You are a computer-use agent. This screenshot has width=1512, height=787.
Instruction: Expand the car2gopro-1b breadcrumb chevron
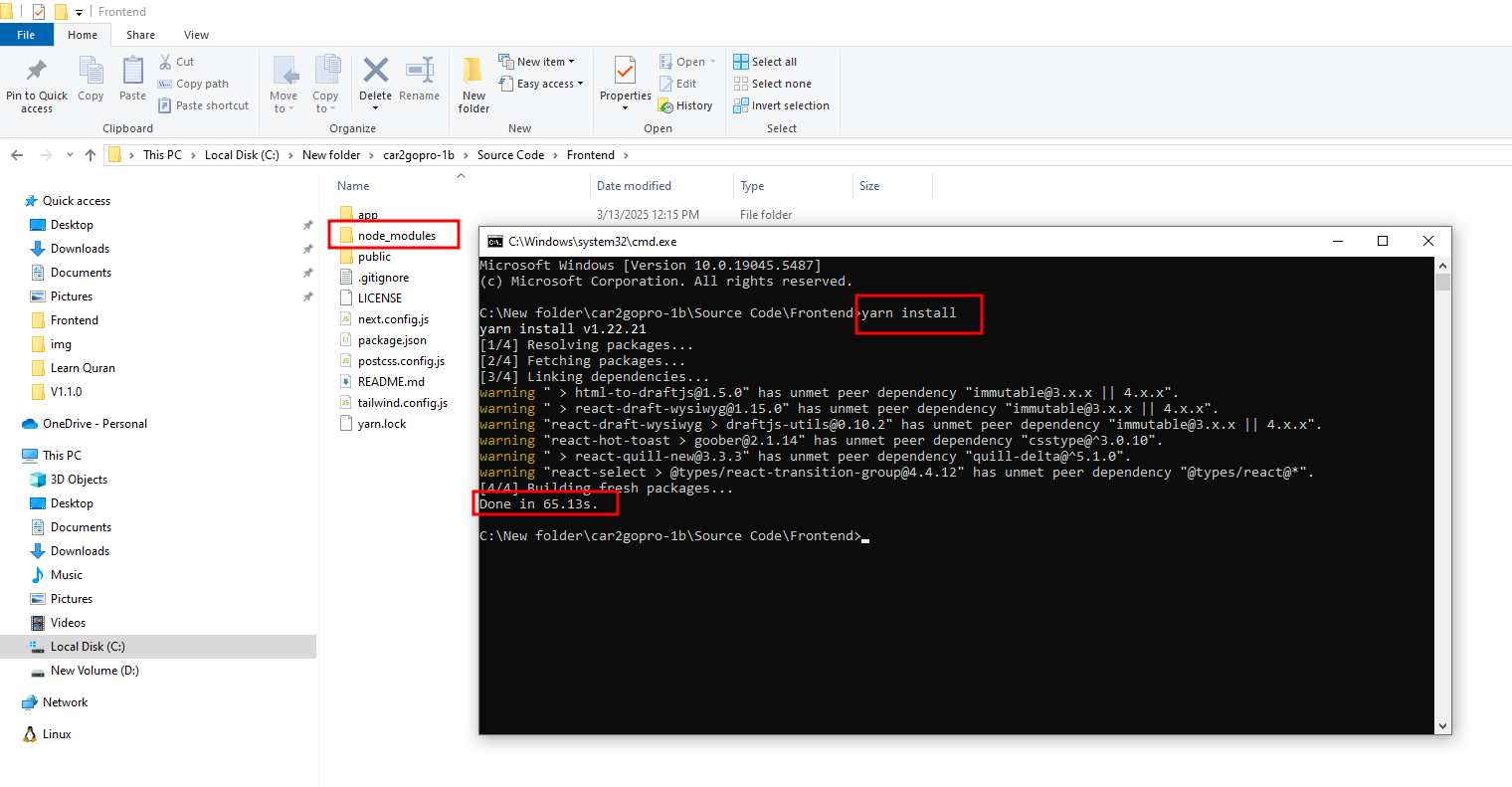click(466, 155)
